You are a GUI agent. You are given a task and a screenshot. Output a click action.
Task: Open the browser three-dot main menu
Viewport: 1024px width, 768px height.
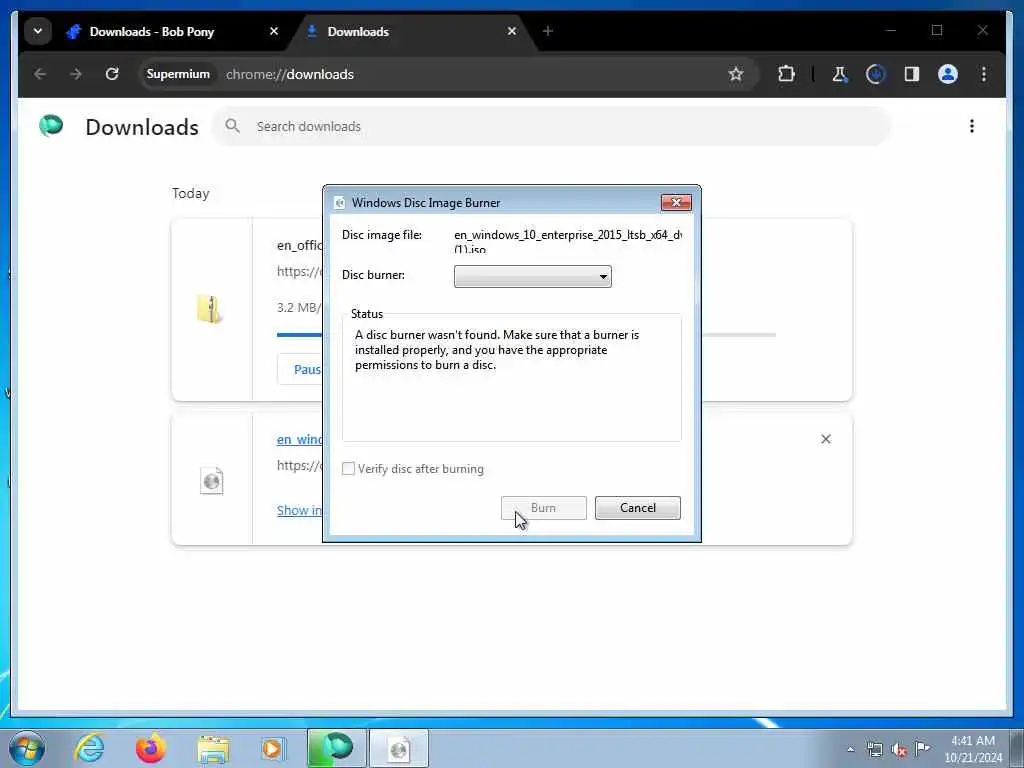[984, 74]
